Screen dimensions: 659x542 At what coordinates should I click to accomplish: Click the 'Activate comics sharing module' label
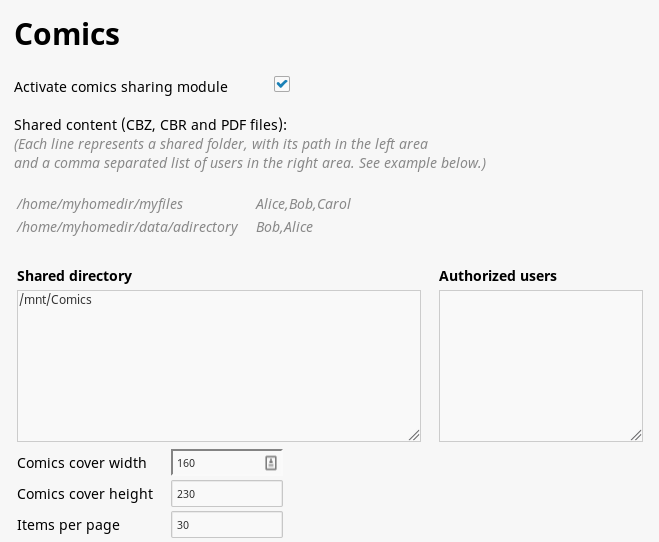pyautogui.click(x=121, y=87)
